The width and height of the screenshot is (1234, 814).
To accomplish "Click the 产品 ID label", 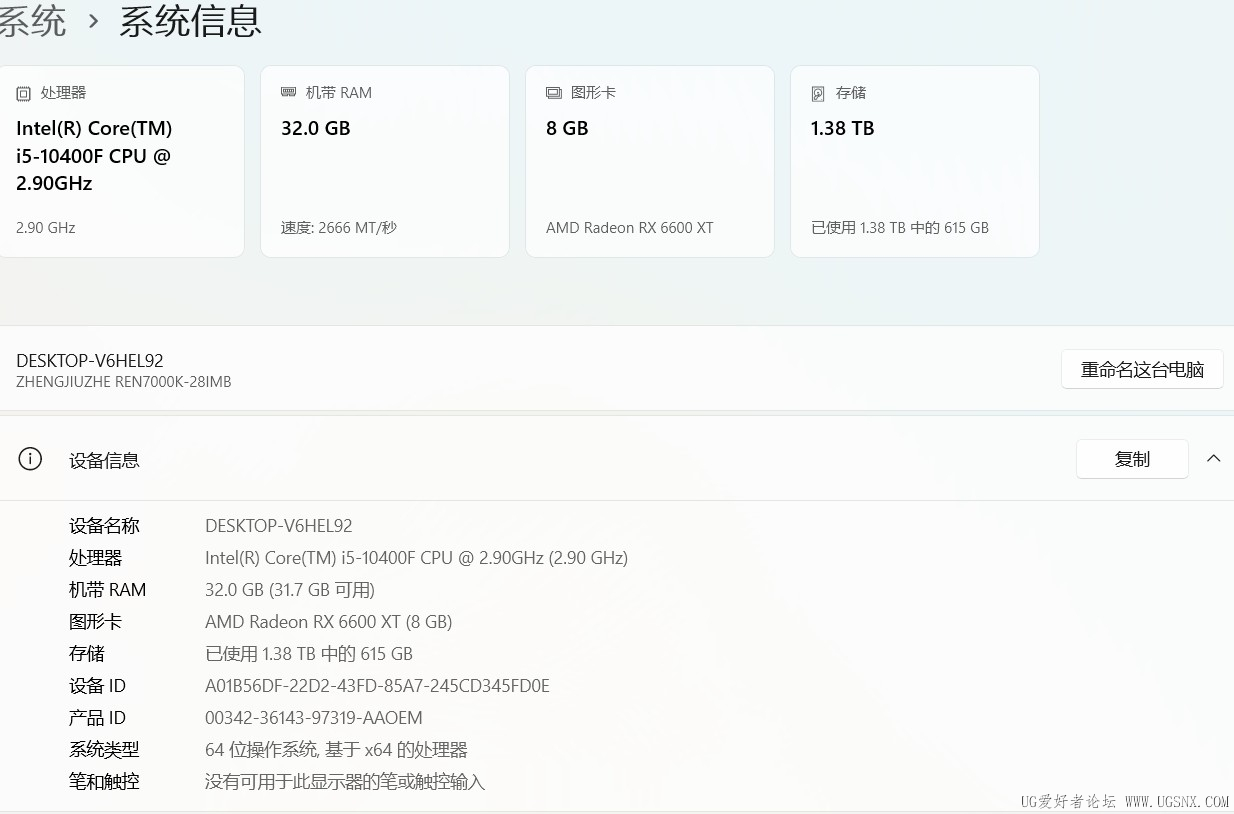I will coord(97,718).
